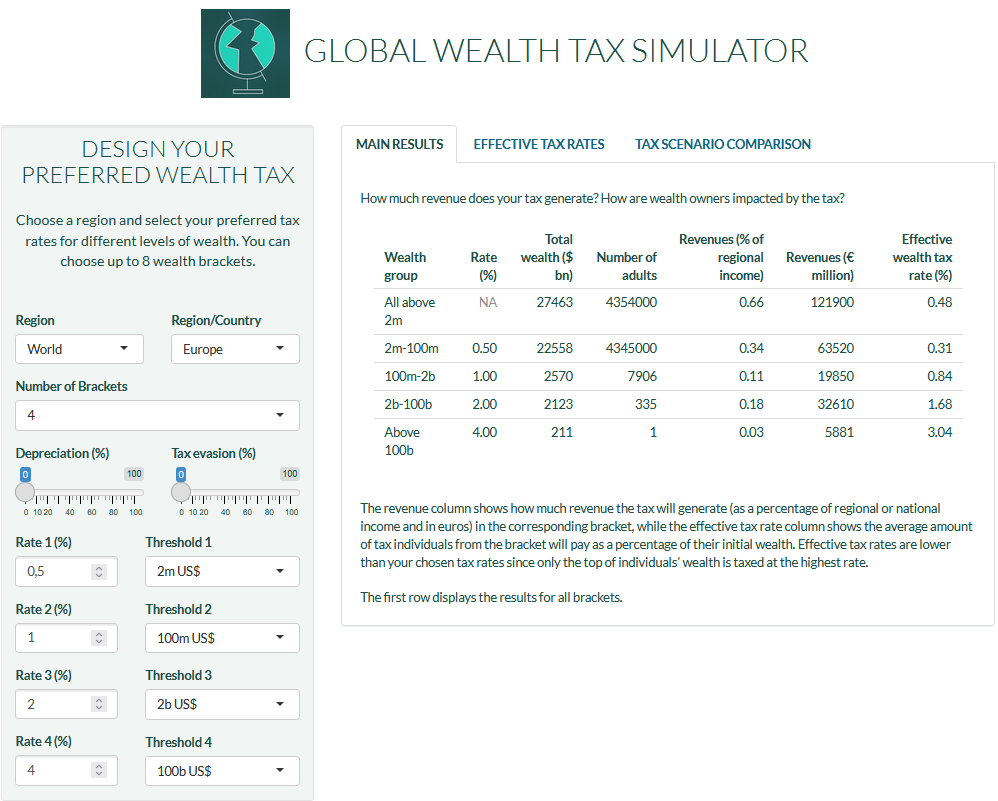
Task: Switch to the Effective Tax Rates tab
Action: coord(539,144)
